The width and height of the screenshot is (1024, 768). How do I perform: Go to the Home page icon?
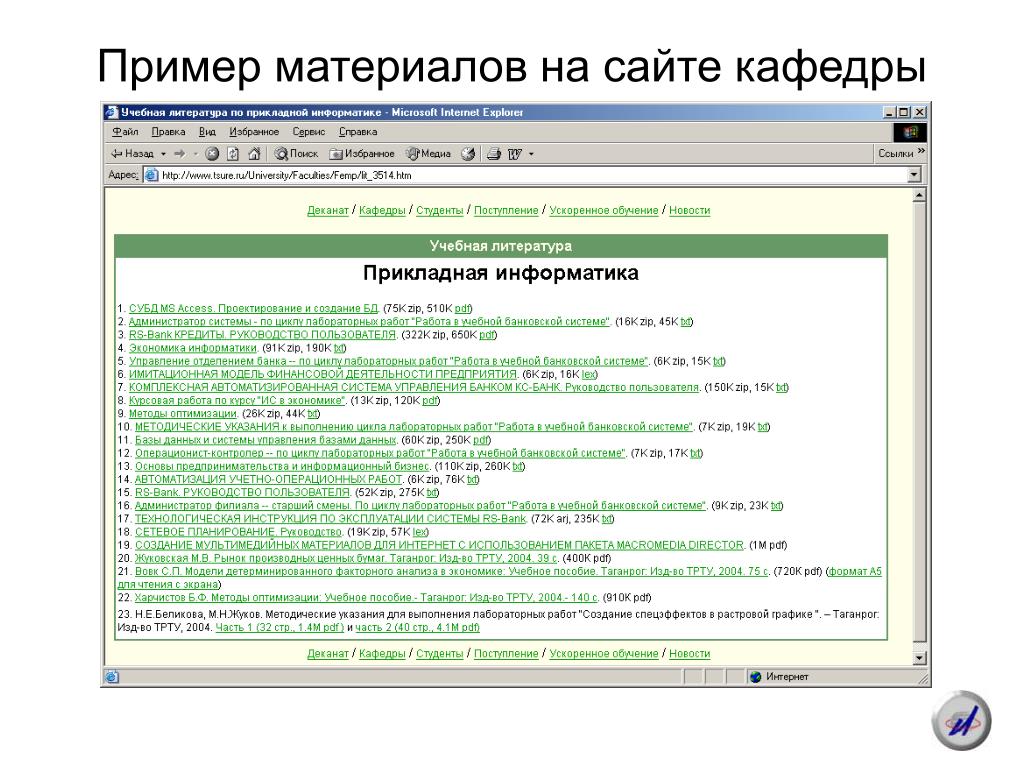(254, 153)
